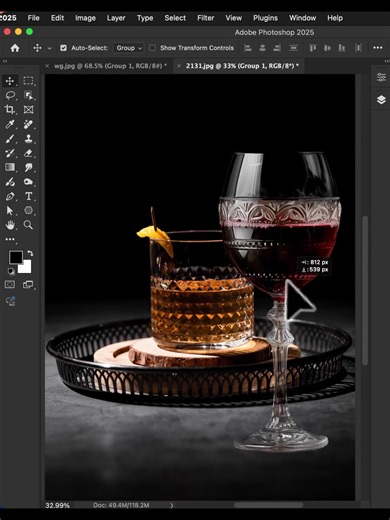The height and width of the screenshot is (520, 390).
Task: Open the Layer menu
Action: coord(116,18)
